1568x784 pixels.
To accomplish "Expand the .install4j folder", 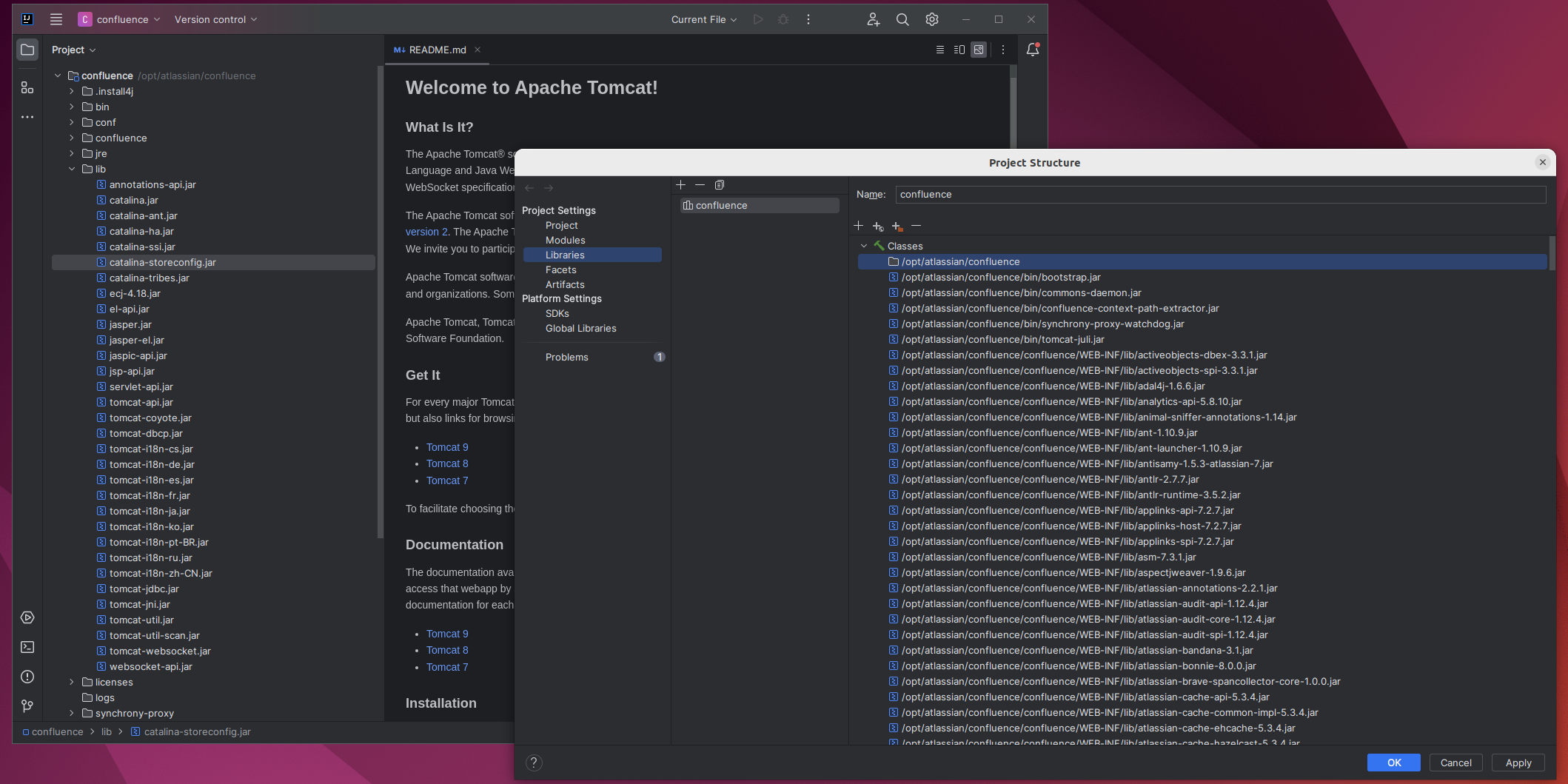I will tap(72, 91).
